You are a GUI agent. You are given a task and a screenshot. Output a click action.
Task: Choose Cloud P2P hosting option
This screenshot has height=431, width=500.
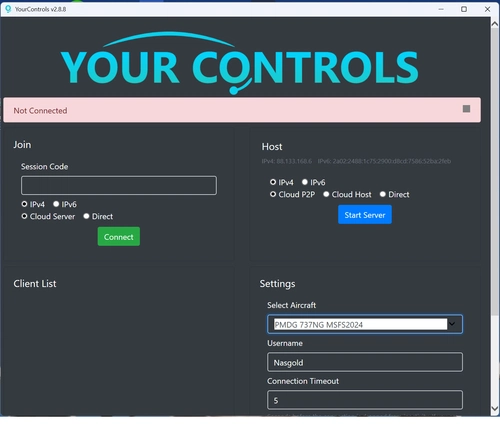coord(273,194)
